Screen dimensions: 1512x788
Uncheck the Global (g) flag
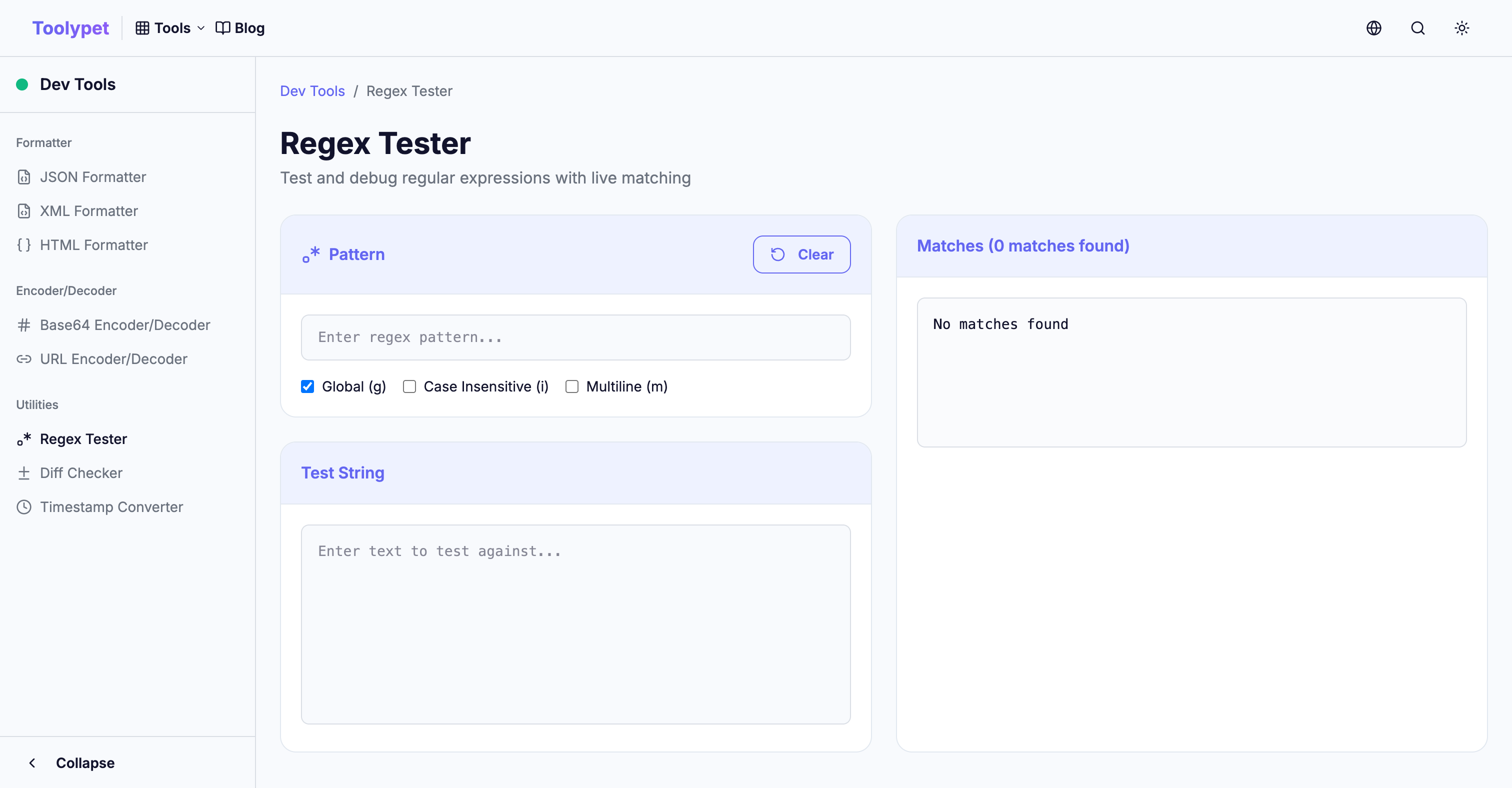307,386
